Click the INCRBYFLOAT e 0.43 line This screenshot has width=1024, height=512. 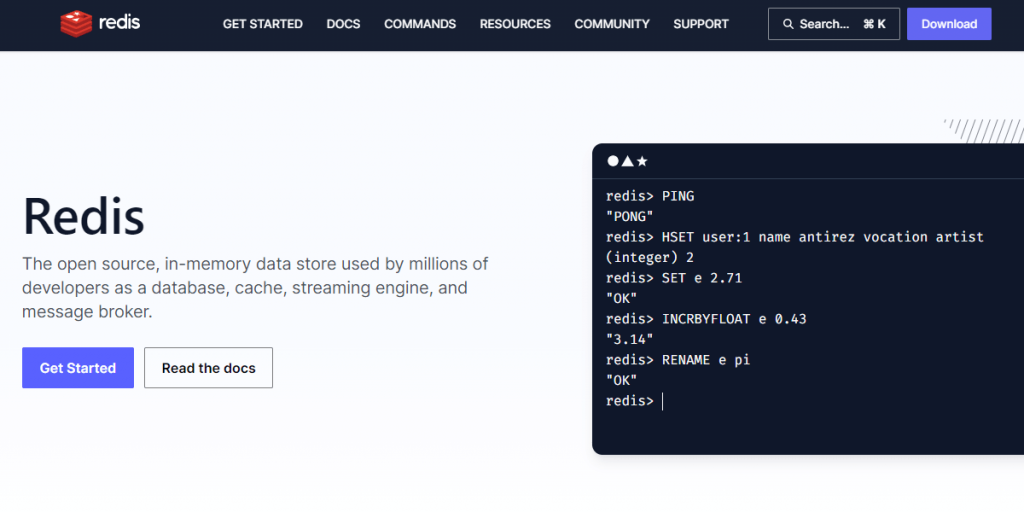(706, 319)
